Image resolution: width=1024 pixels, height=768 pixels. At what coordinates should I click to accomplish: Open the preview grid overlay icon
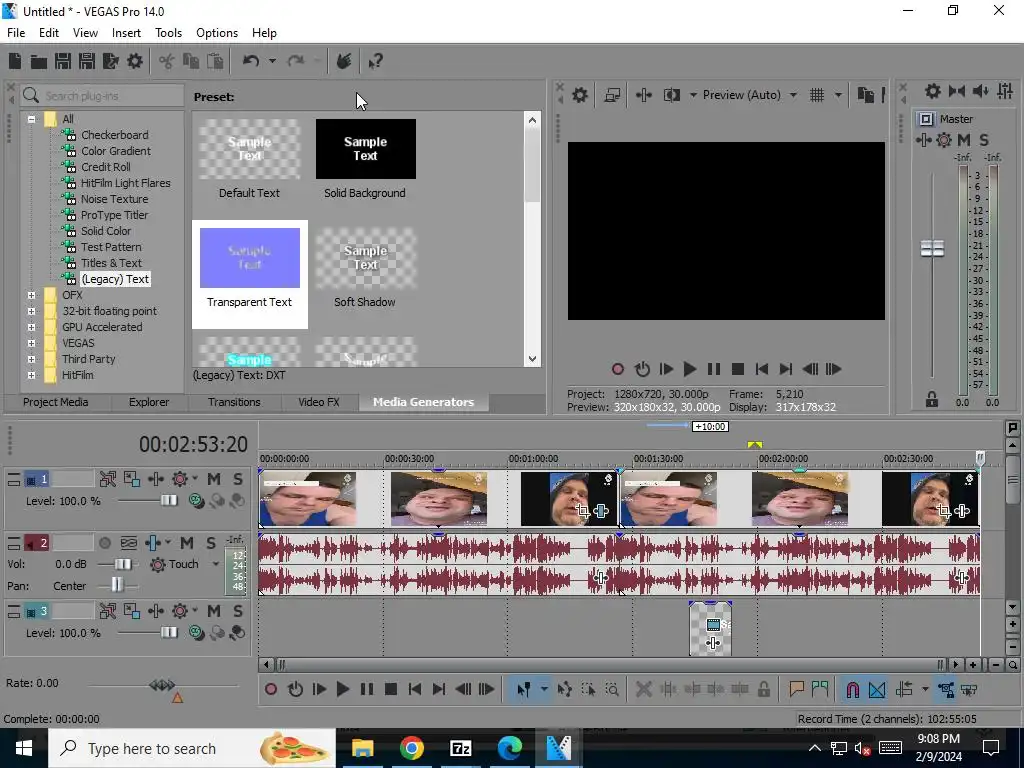coord(817,95)
